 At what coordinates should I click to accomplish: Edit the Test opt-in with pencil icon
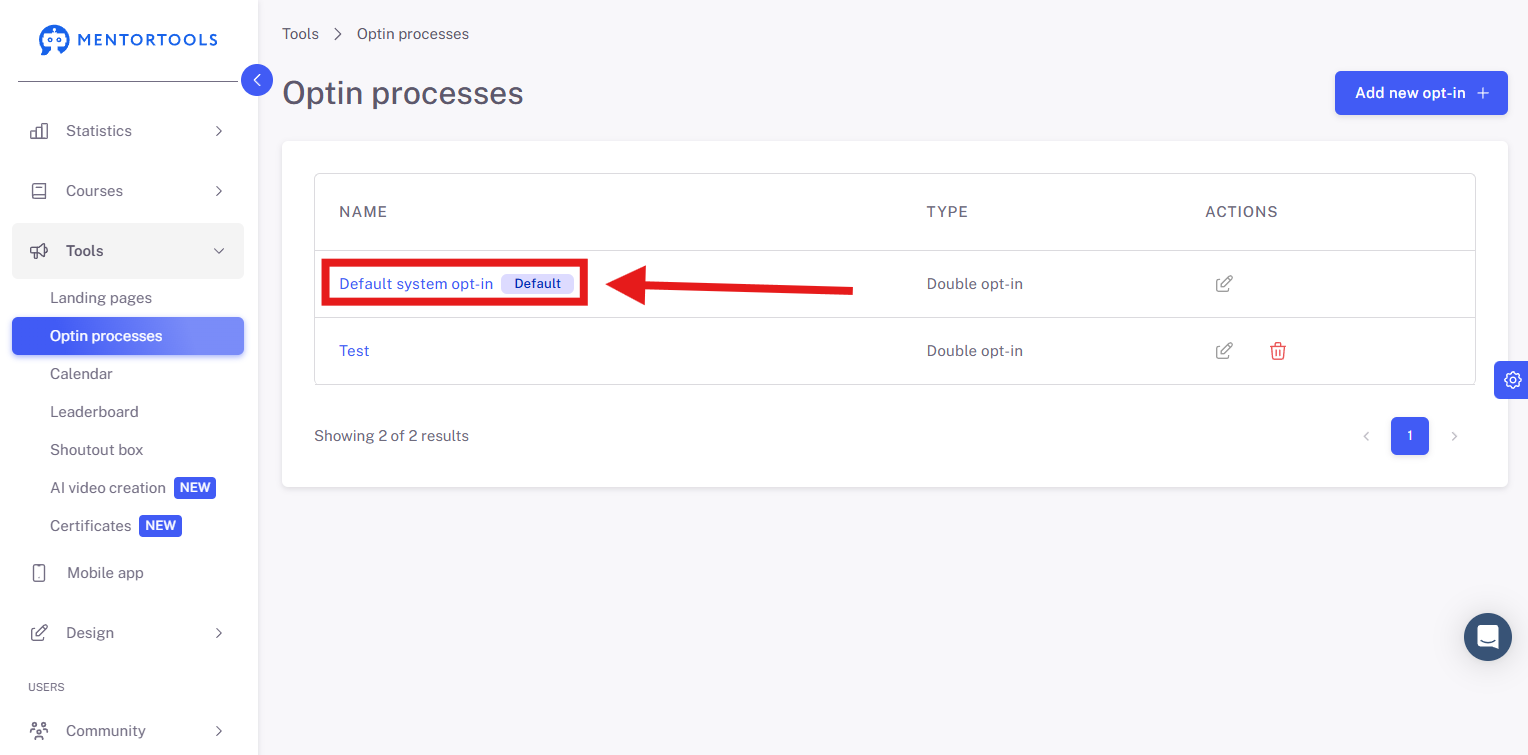1224,351
